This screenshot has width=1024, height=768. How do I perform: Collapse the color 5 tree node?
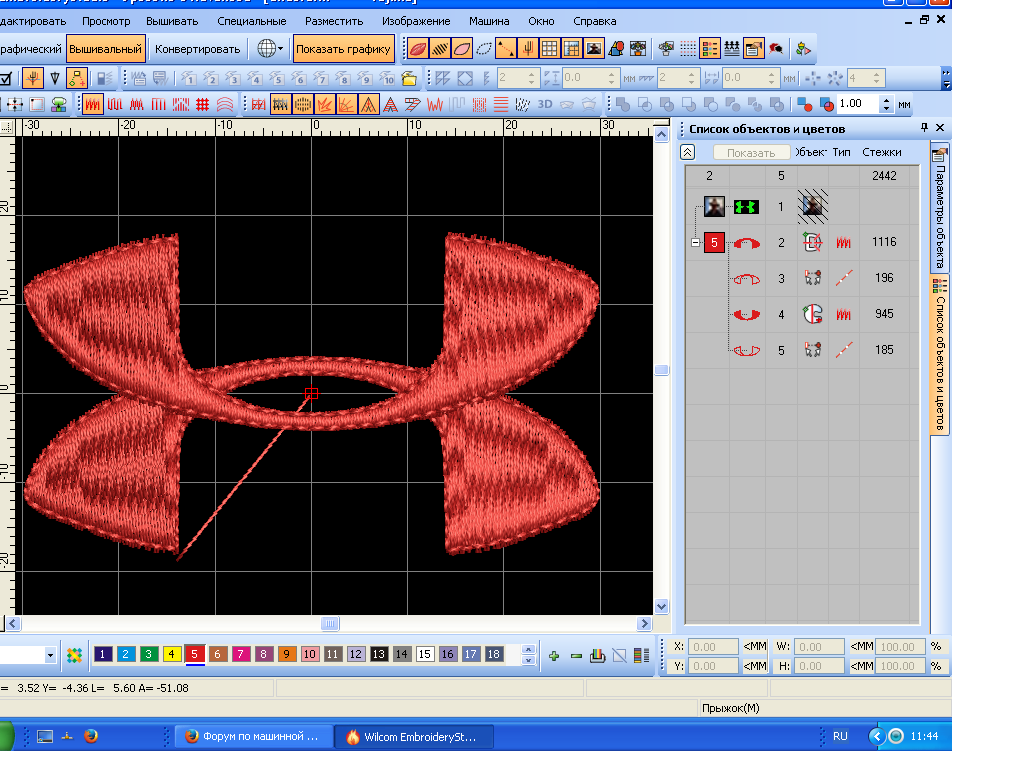[x=696, y=242]
